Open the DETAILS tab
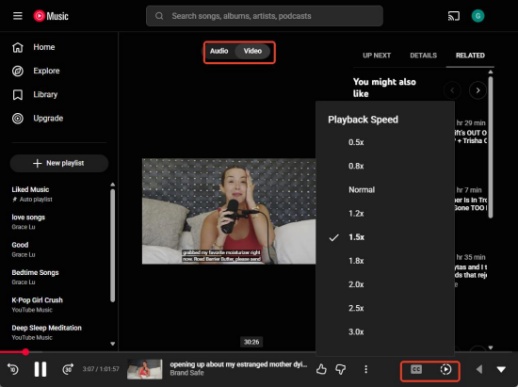Screen dimensions: 518x387 coord(423,56)
